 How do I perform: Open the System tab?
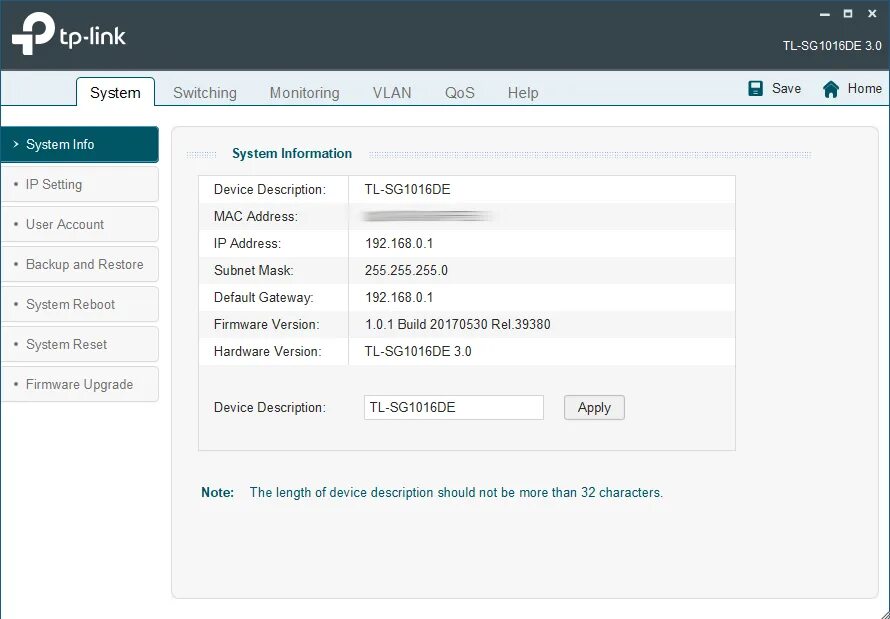tap(115, 92)
